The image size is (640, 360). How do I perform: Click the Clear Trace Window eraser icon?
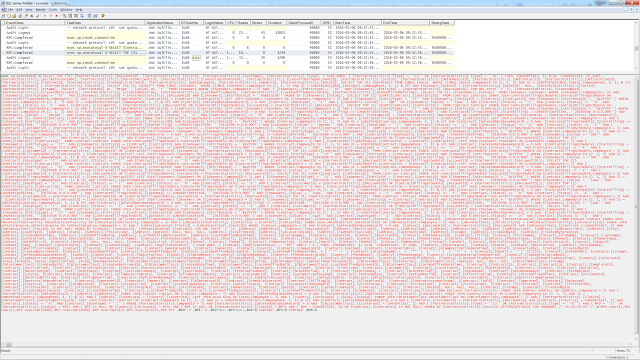pos(37,16)
